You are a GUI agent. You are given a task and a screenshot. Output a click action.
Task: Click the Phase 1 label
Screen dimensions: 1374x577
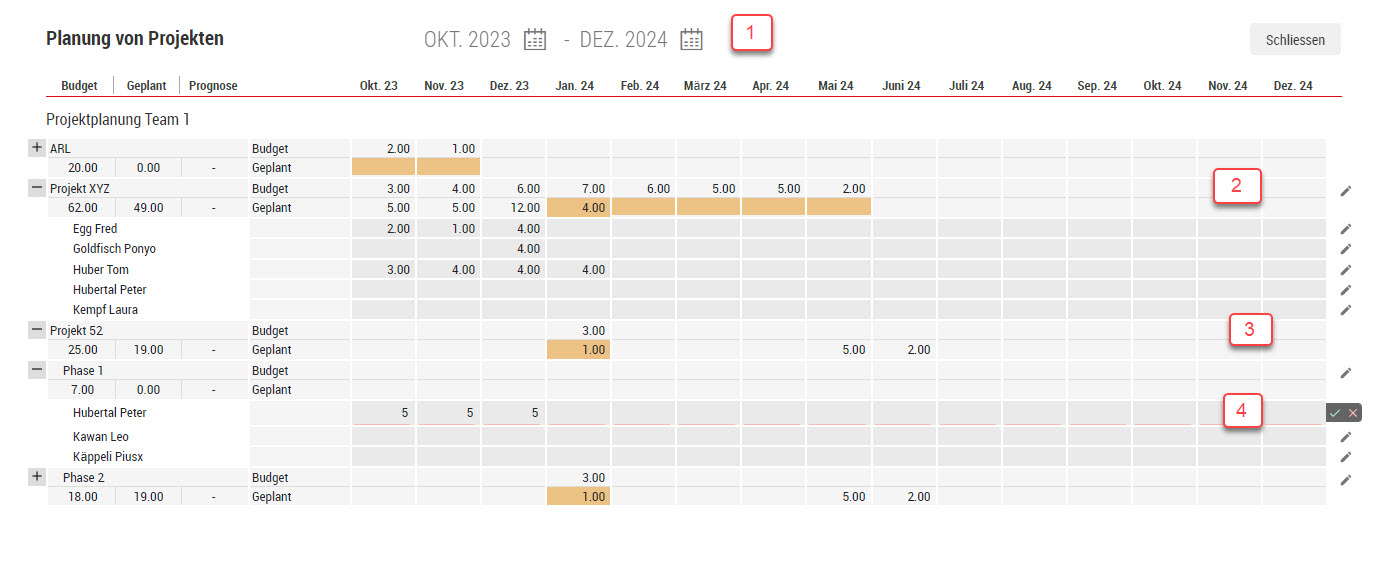pyautogui.click(x=83, y=370)
